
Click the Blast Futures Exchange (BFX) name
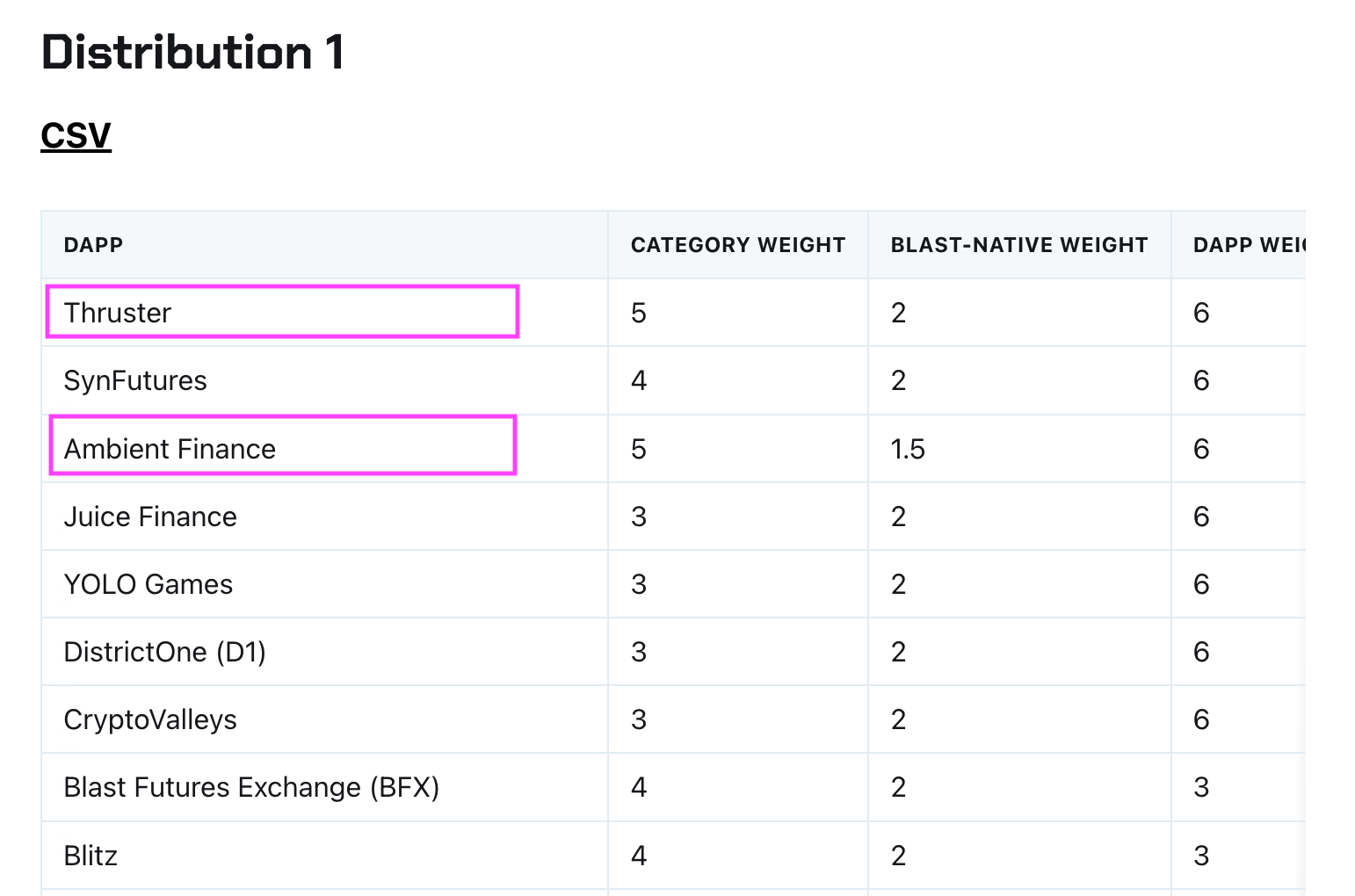[x=251, y=787]
